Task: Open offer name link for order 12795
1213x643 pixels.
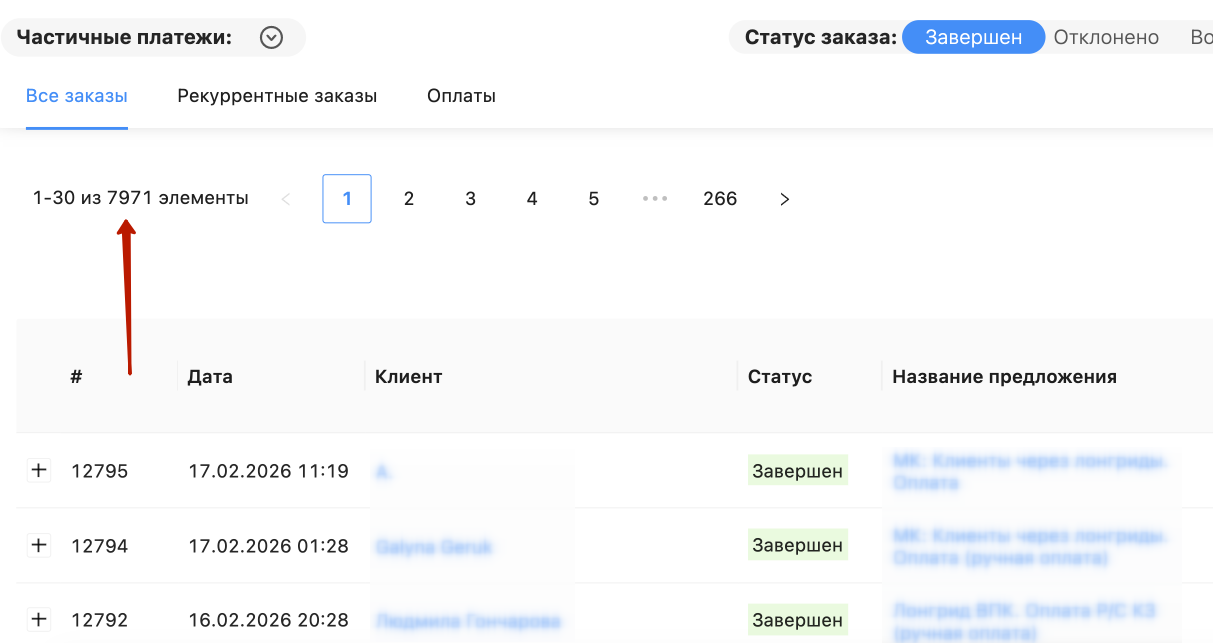Action: [1030, 471]
